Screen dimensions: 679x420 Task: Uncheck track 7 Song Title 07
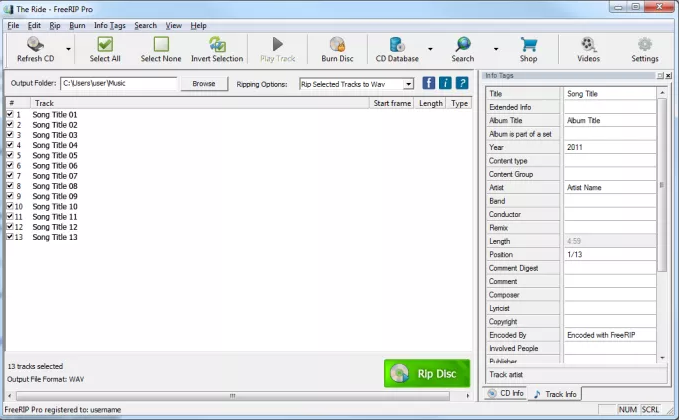(x=10, y=175)
